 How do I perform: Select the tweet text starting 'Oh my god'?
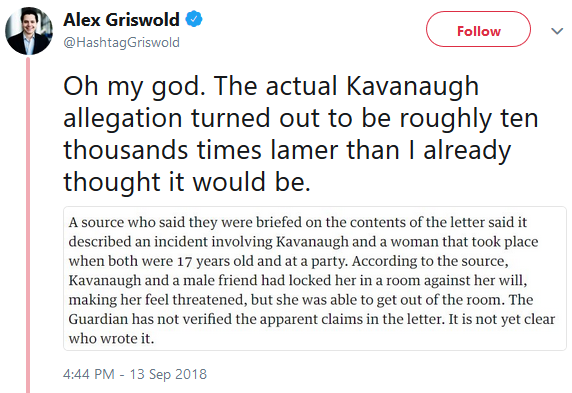pyautogui.click(x=301, y=134)
